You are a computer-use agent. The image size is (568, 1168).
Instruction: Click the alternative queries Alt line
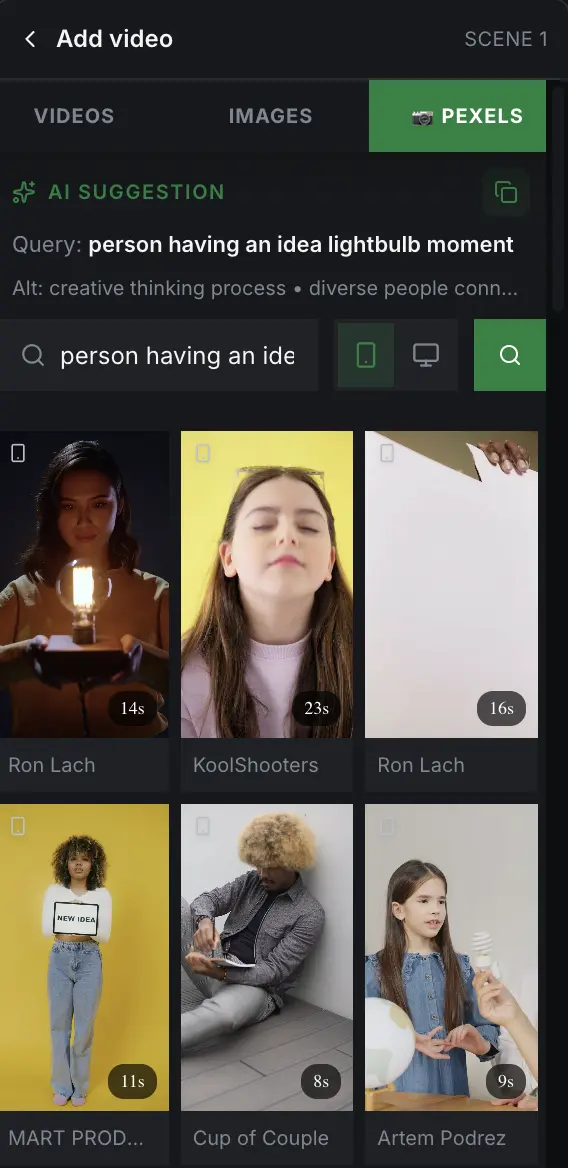(265, 288)
